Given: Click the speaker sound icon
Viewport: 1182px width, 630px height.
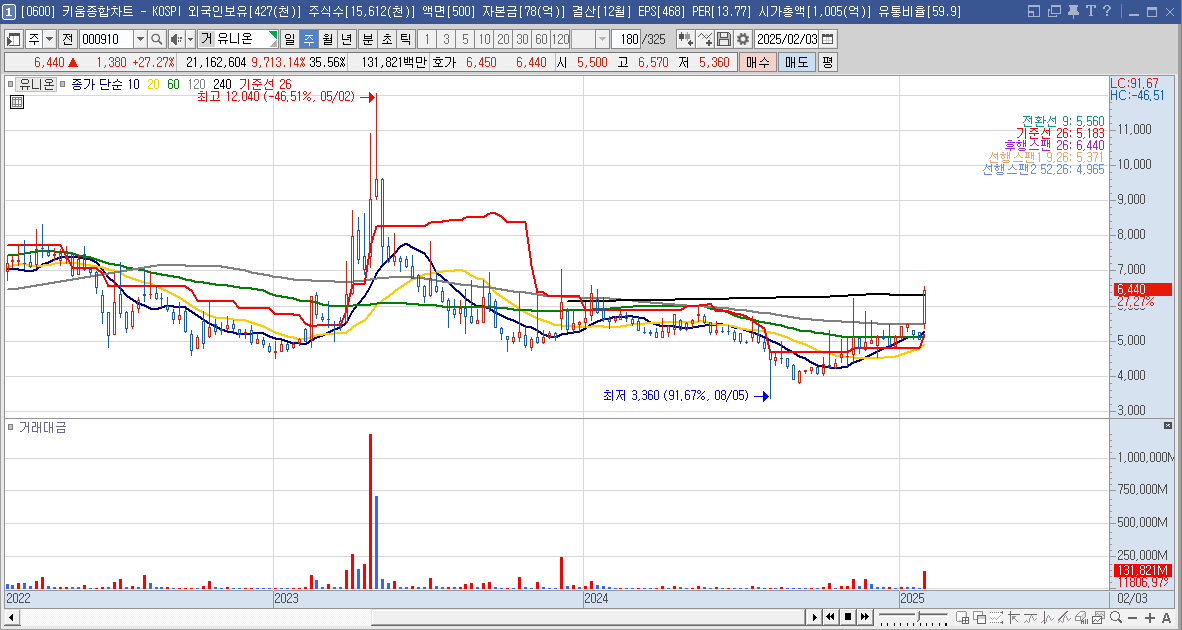Looking at the screenshot, I should pyautogui.click(x=176, y=39).
